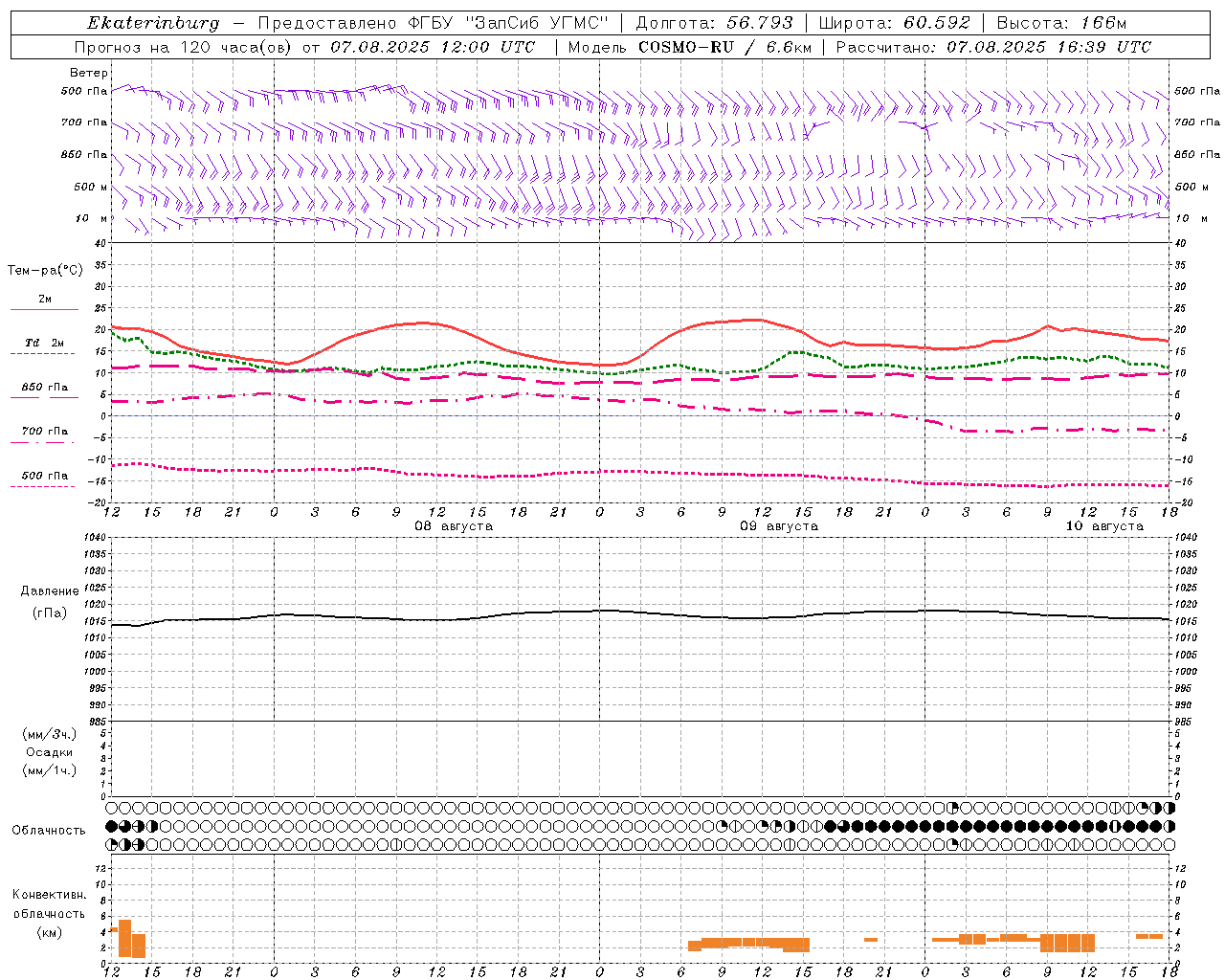This screenshot has width=1225, height=980.
Task: Click the "700 гПа" temperature legend label
Action: pos(44,432)
